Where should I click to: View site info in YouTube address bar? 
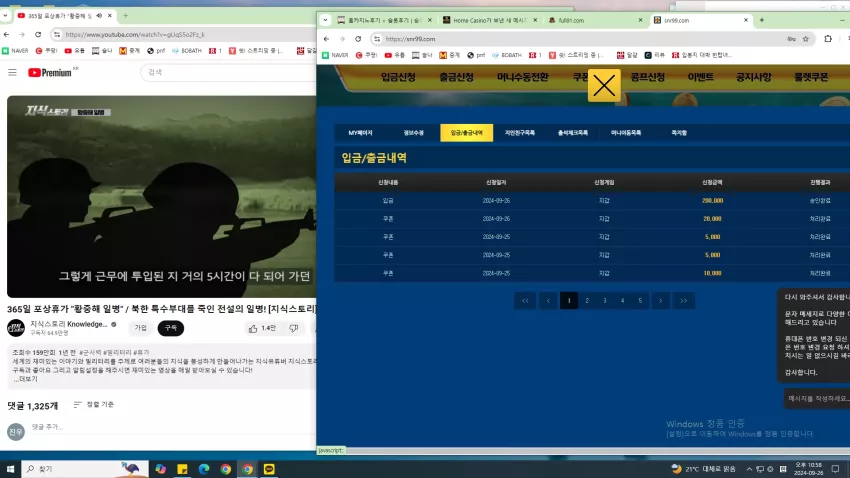coord(56,34)
